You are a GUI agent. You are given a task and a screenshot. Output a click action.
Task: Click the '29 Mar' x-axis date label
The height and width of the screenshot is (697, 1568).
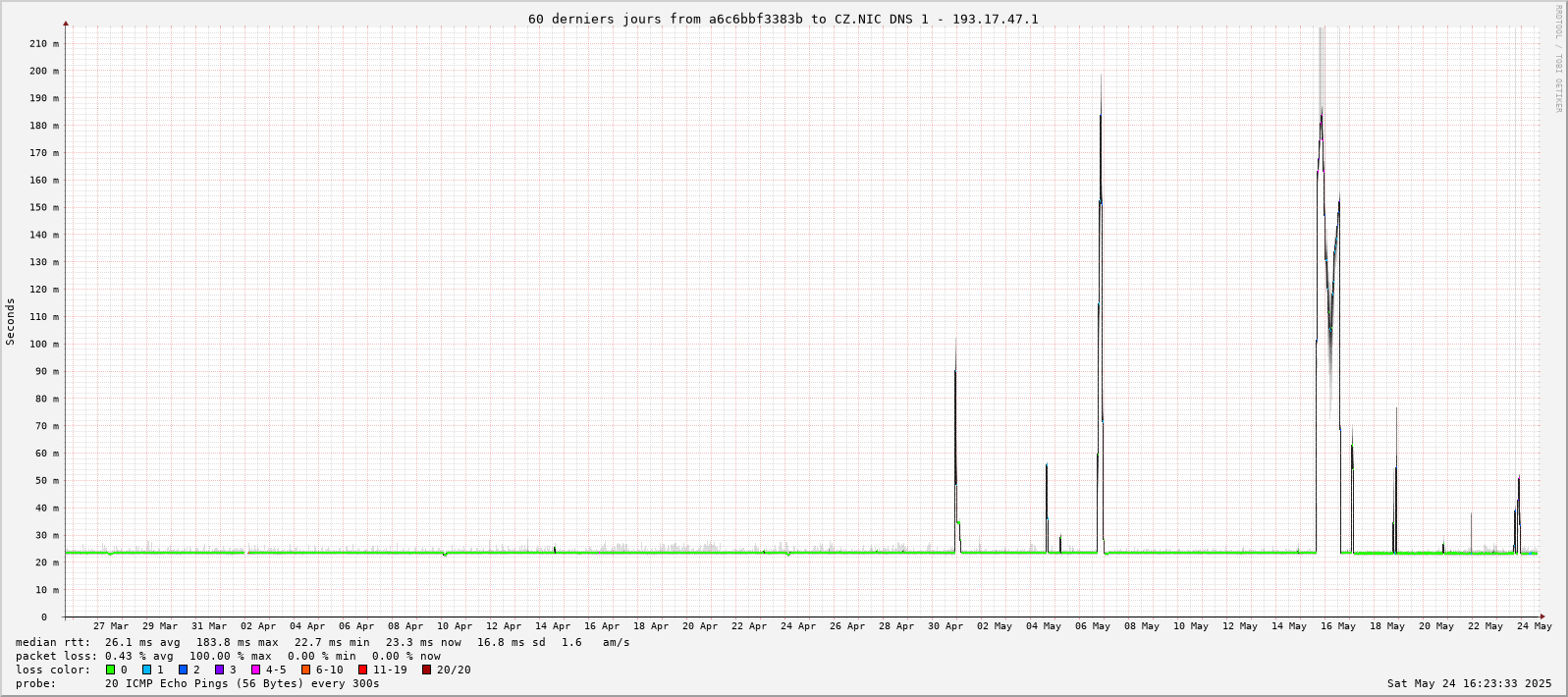point(160,625)
